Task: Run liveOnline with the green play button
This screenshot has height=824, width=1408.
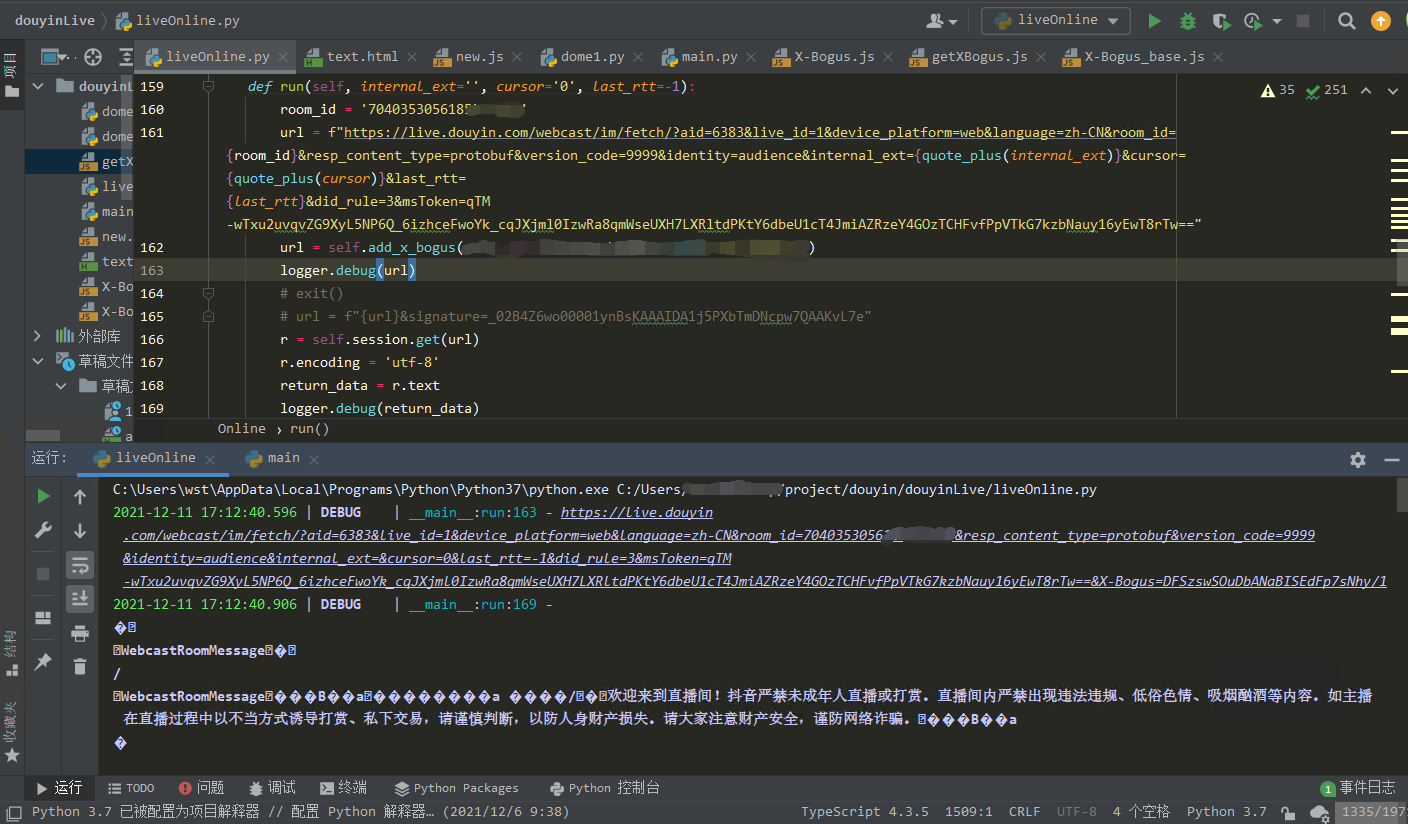Action: point(1155,21)
